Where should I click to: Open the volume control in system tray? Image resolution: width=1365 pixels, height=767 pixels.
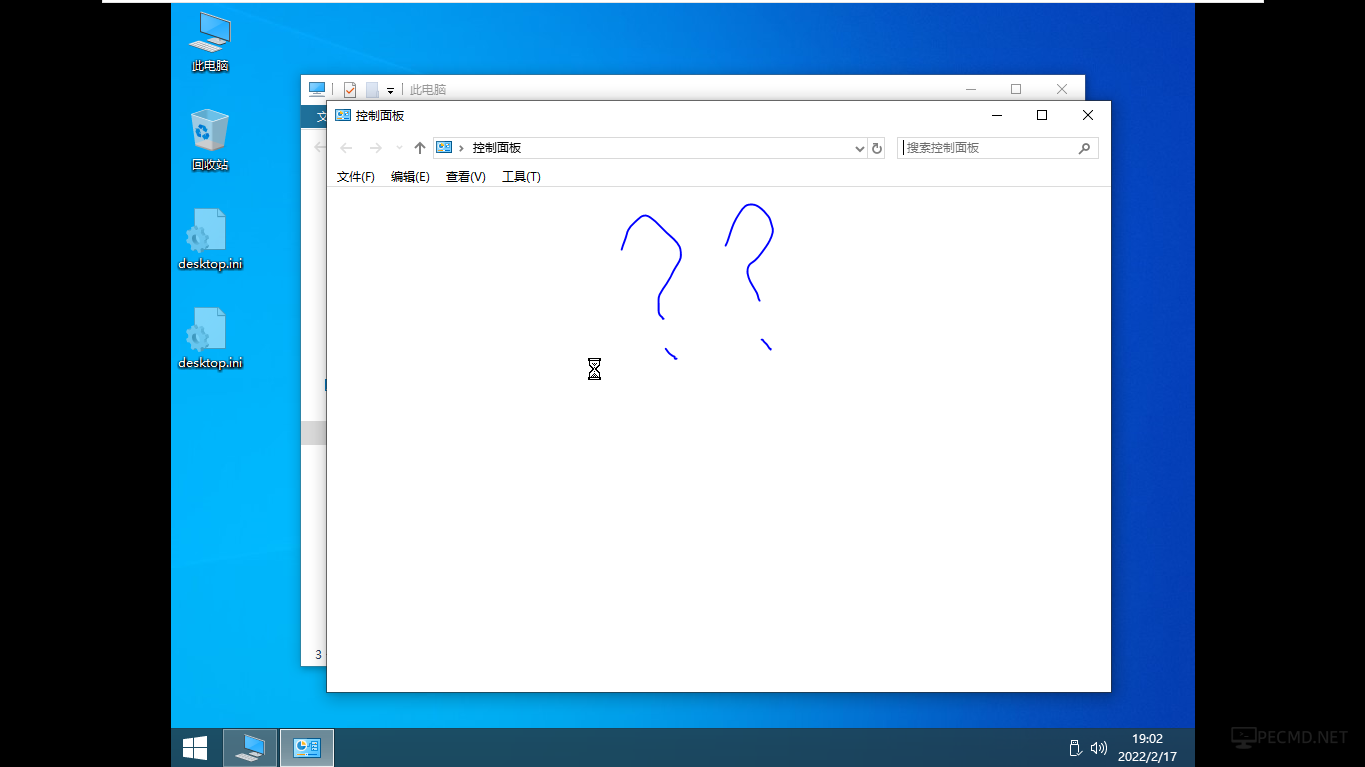pos(1099,748)
